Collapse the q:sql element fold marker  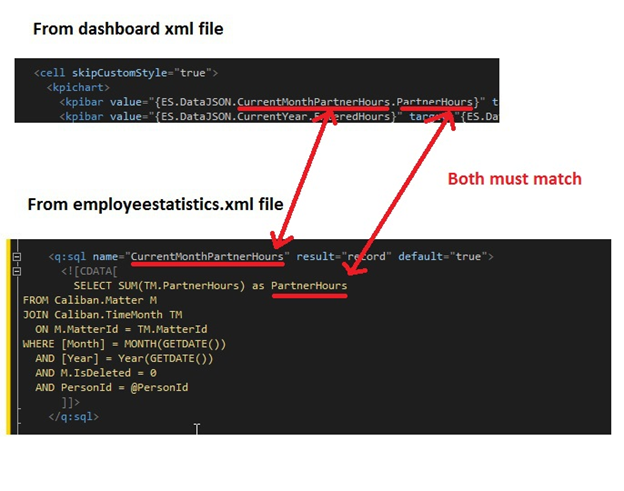(14, 257)
